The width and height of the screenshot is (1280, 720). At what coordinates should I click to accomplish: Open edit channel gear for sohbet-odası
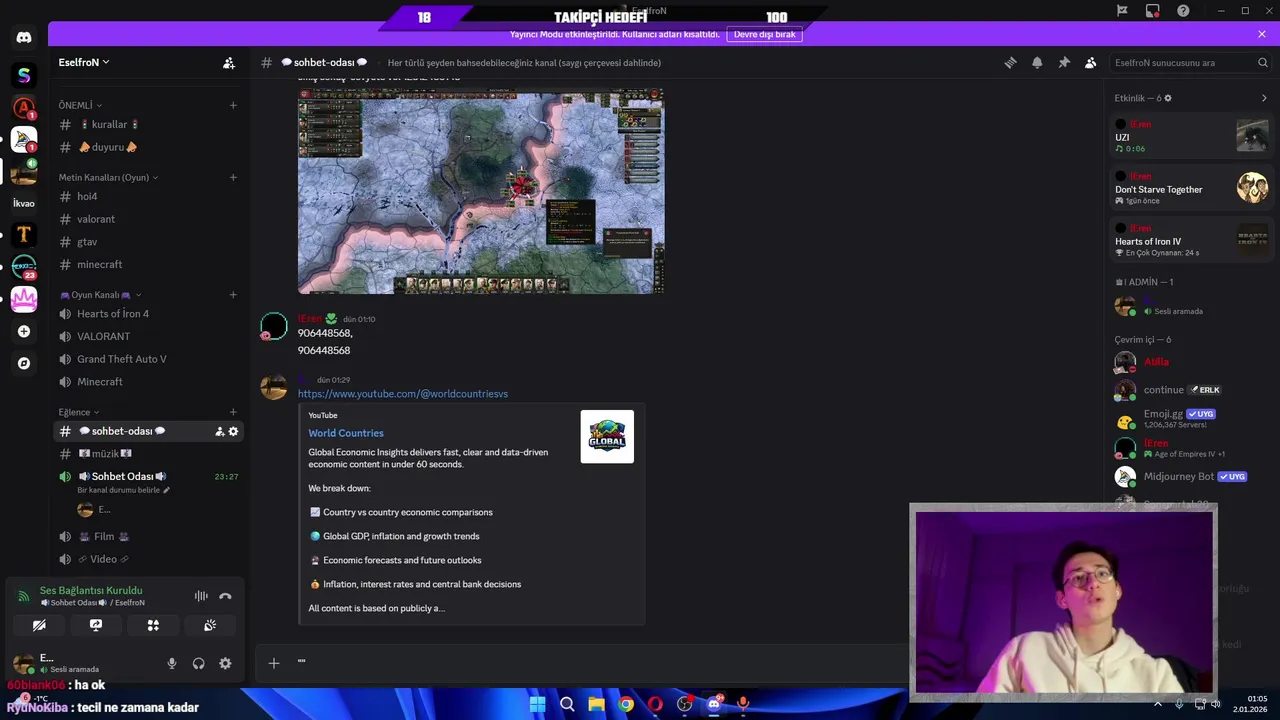pos(234,431)
